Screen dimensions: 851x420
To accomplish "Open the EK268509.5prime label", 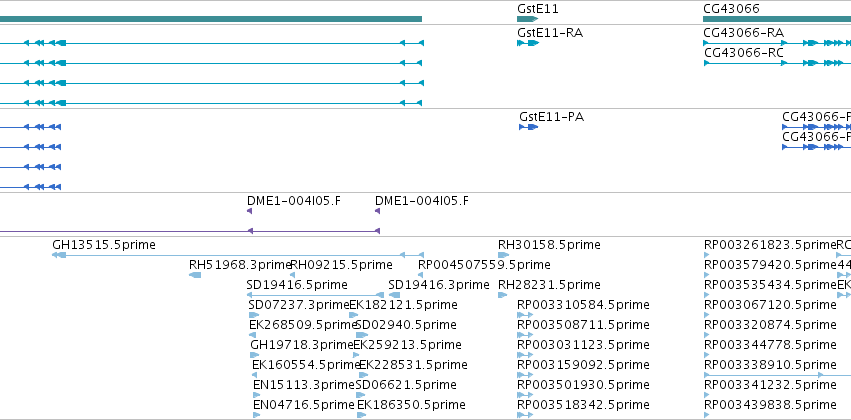I will pyautogui.click(x=303, y=325).
